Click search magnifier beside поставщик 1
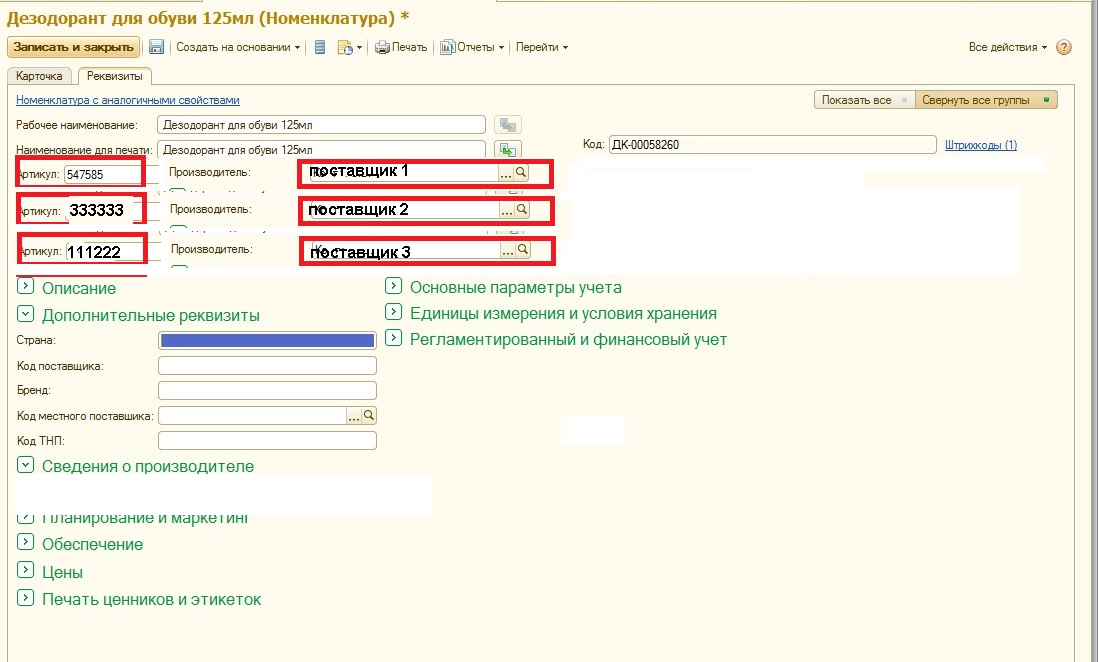Viewport: 1098px width, 662px height. click(521, 172)
